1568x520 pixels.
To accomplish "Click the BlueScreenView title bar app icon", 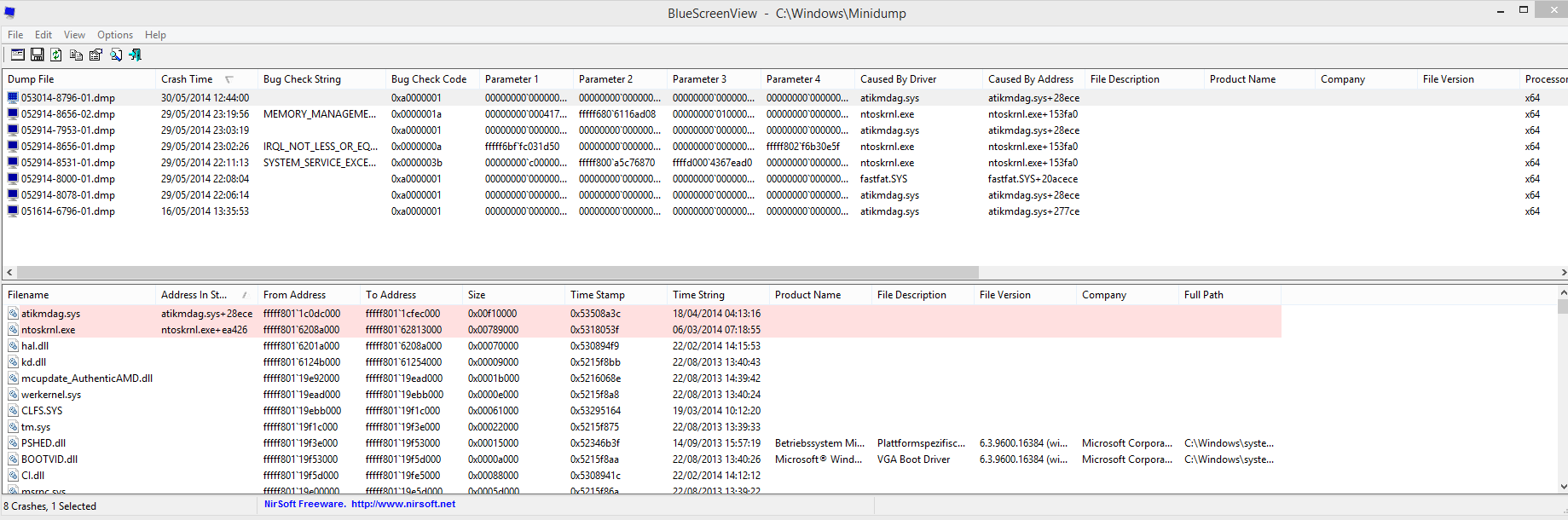I will pos(9,13).
